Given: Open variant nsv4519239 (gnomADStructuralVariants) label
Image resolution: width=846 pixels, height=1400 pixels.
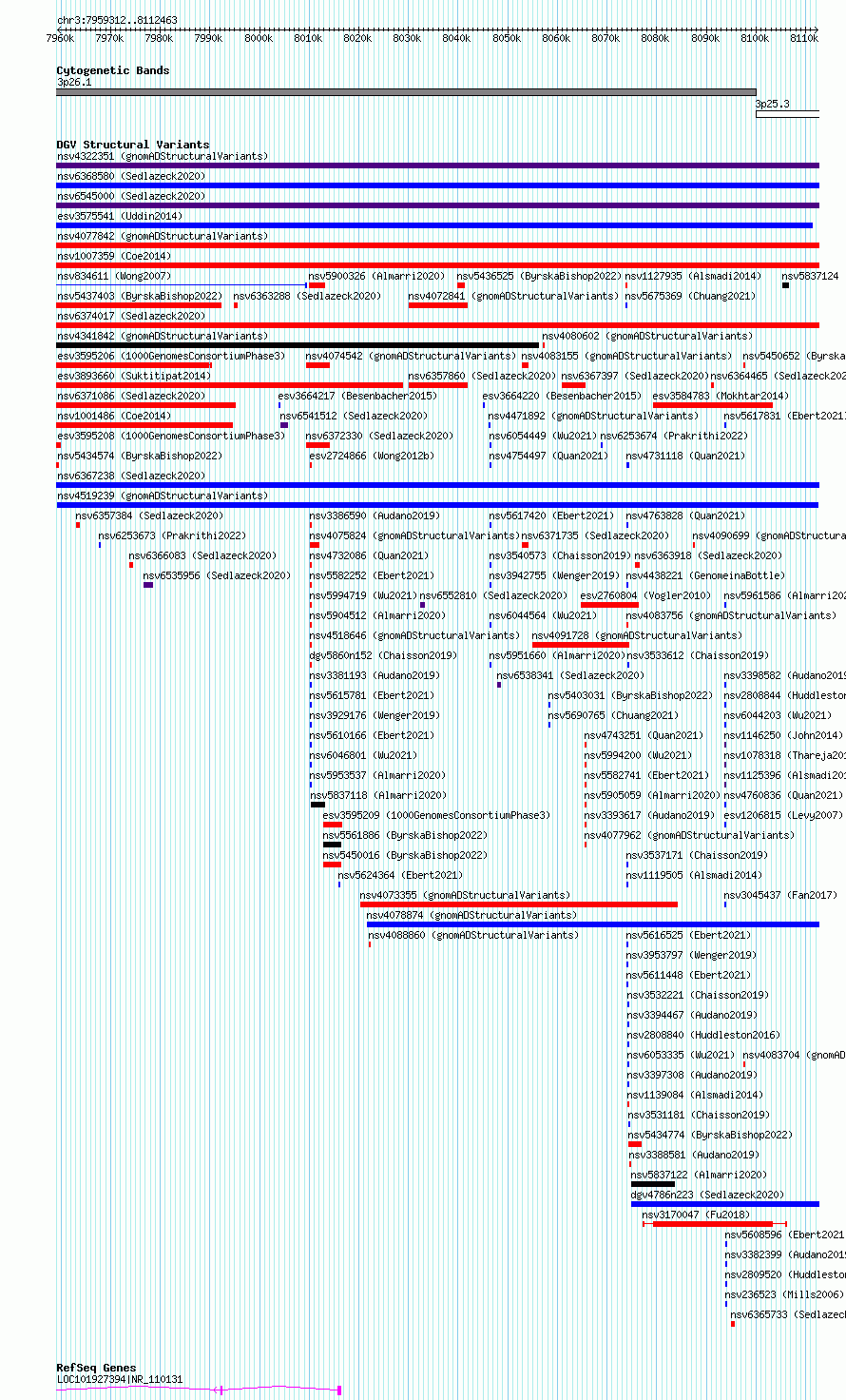Looking at the screenshot, I should (163, 496).
